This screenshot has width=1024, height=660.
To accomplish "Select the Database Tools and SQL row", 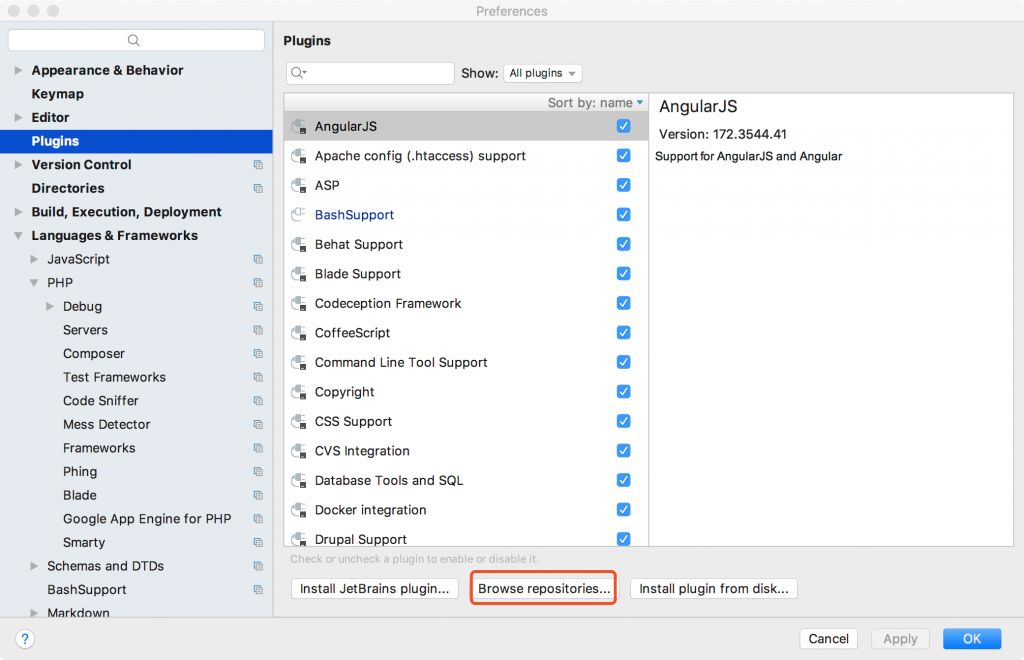I will point(466,480).
